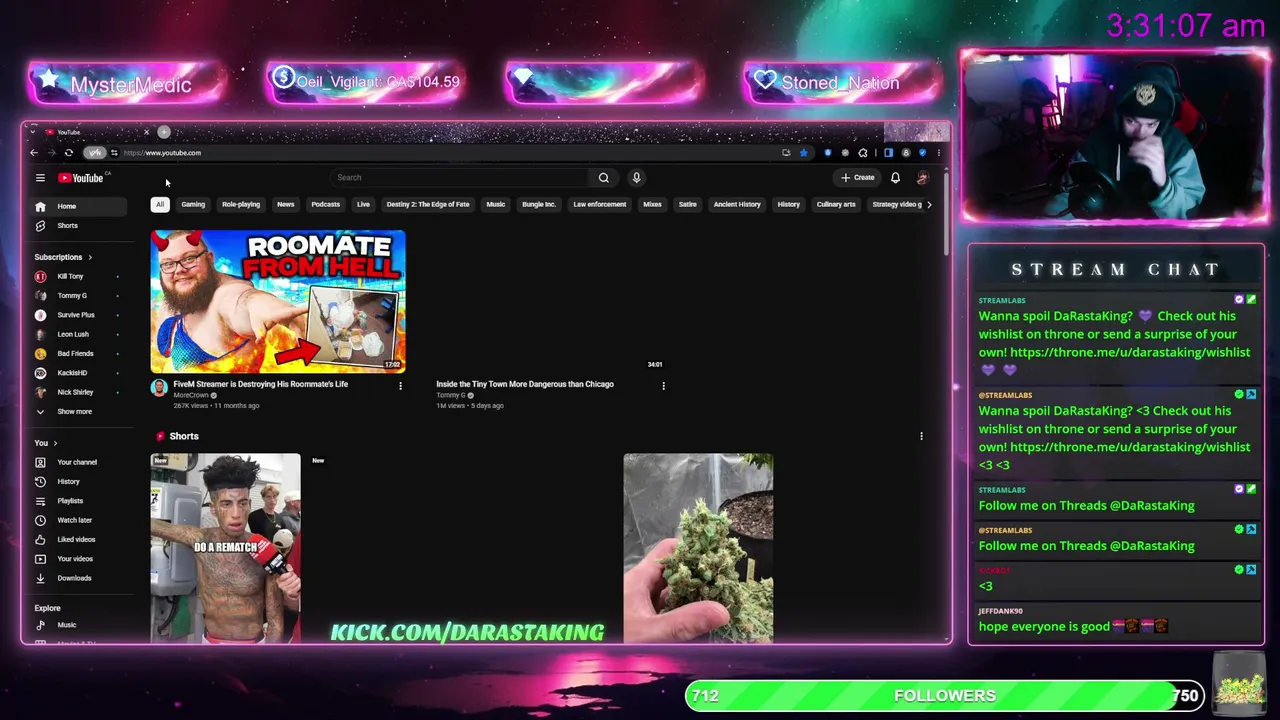Open Leon Lush subscription channel
The height and width of the screenshot is (720, 1280).
pyautogui.click(x=79, y=335)
